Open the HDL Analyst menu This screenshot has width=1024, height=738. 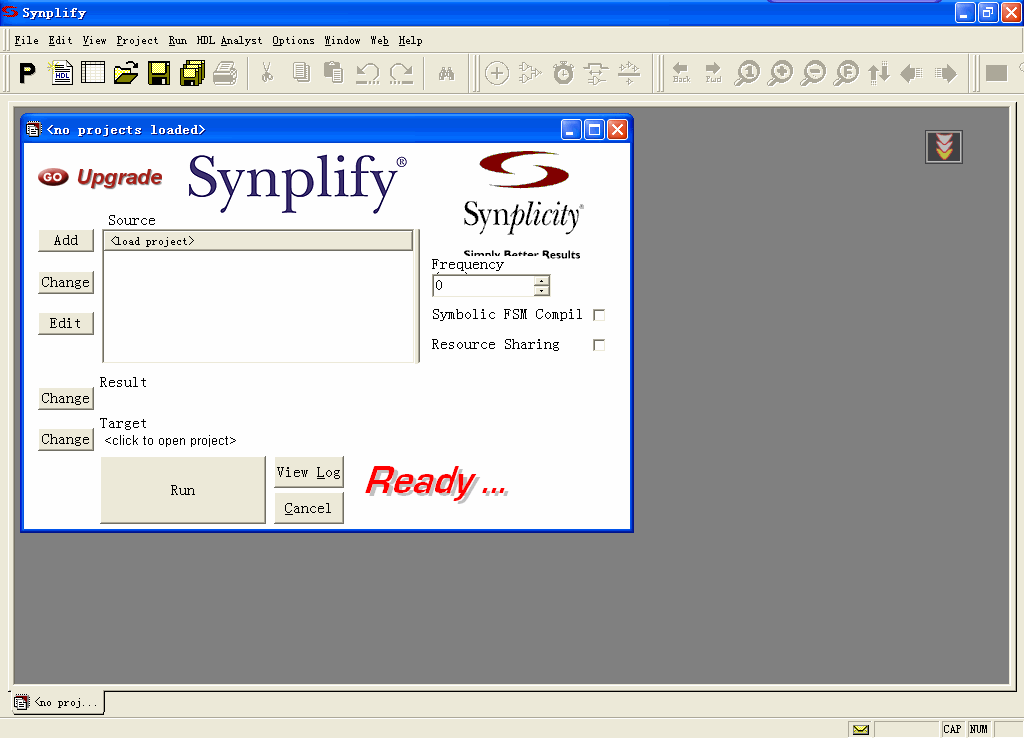point(229,40)
